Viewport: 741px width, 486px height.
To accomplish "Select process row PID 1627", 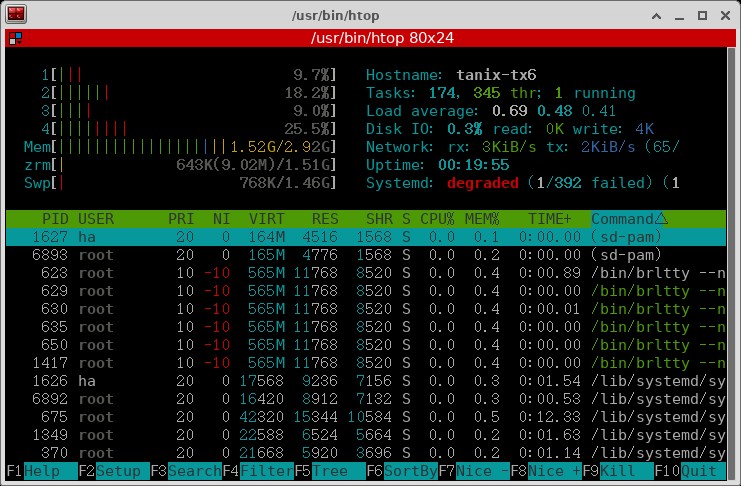I will tap(366, 237).
